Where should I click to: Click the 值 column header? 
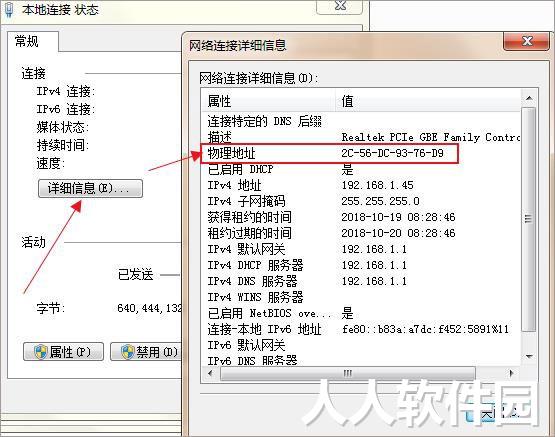coord(428,101)
